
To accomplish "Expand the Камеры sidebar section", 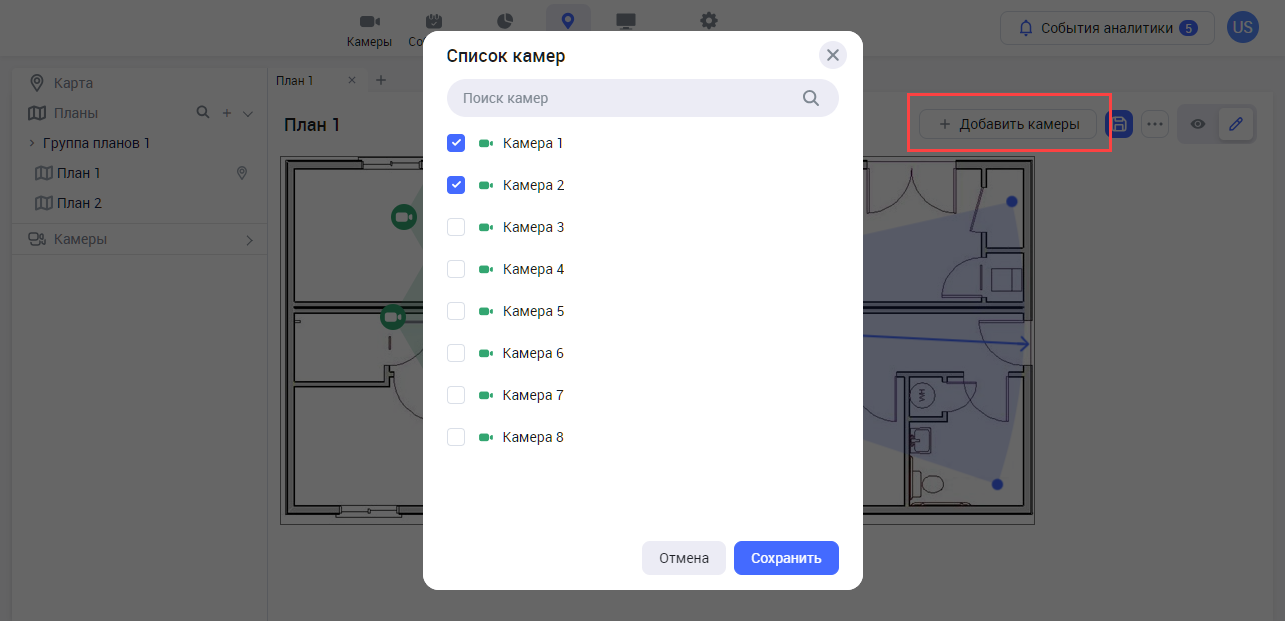I will pos(249,240).
